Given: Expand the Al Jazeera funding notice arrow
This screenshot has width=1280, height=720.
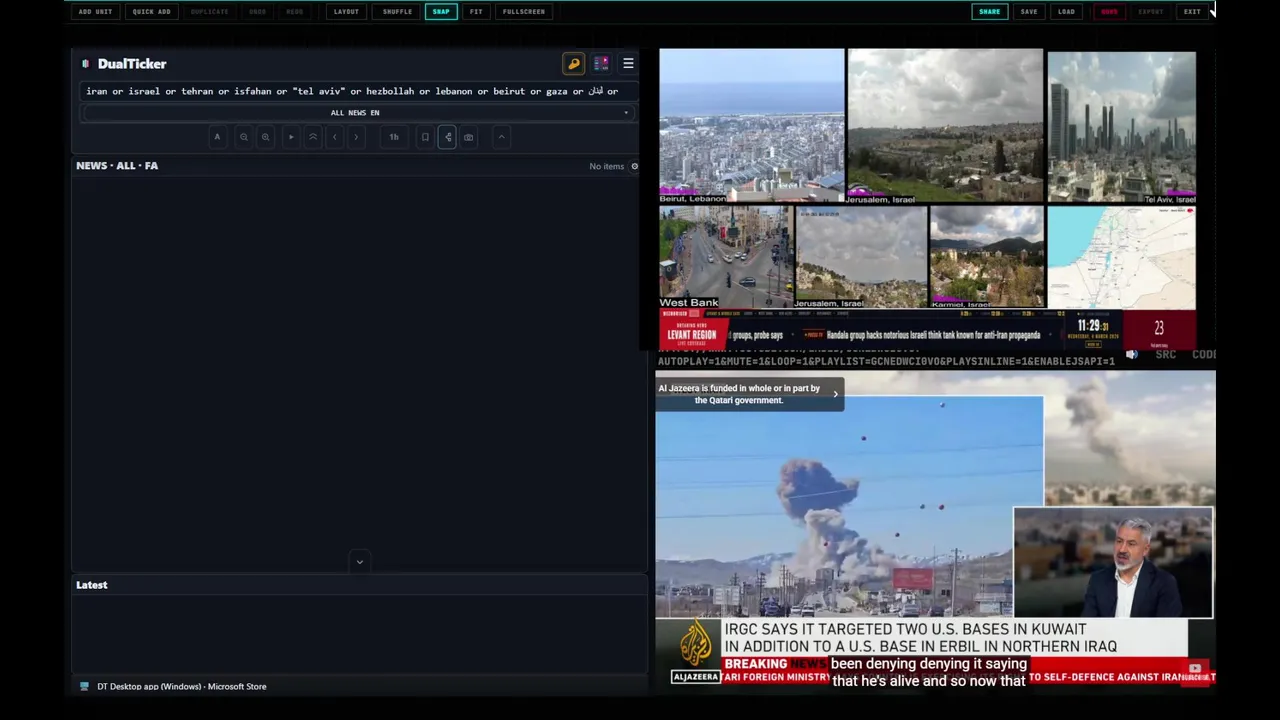Looking at the screenshot, I should 835,394.
